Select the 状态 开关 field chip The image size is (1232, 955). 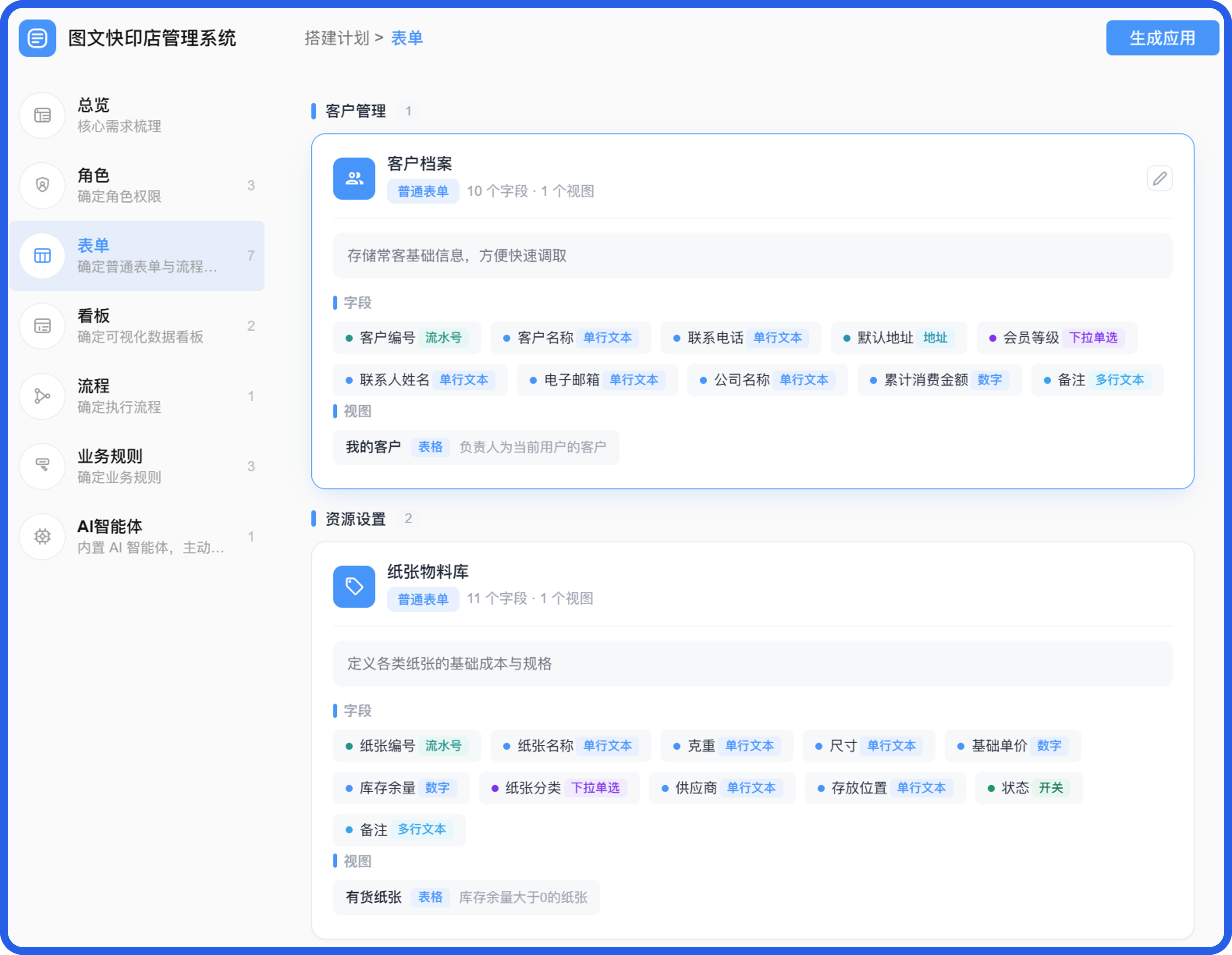1028,788
